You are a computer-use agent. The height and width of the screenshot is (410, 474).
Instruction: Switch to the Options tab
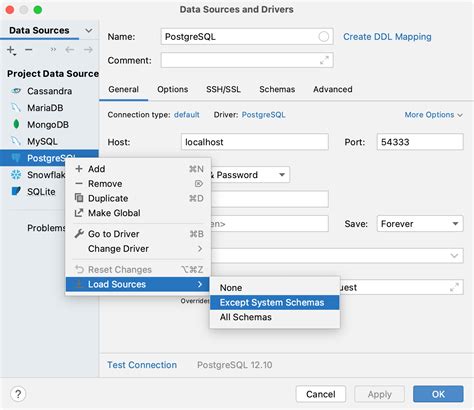(173, 89)
